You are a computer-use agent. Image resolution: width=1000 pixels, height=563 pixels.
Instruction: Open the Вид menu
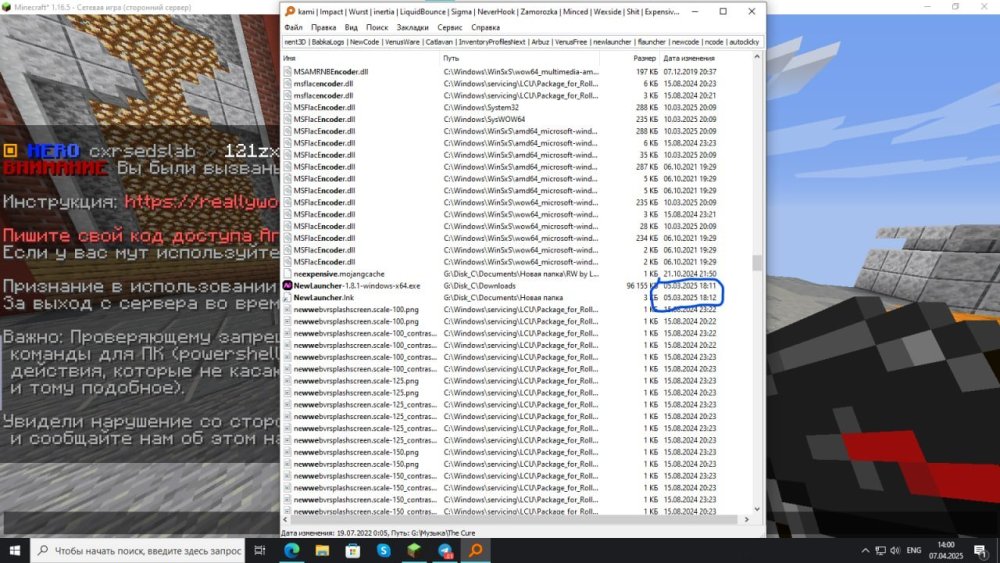pyautogui.click(x=351, y=27)
